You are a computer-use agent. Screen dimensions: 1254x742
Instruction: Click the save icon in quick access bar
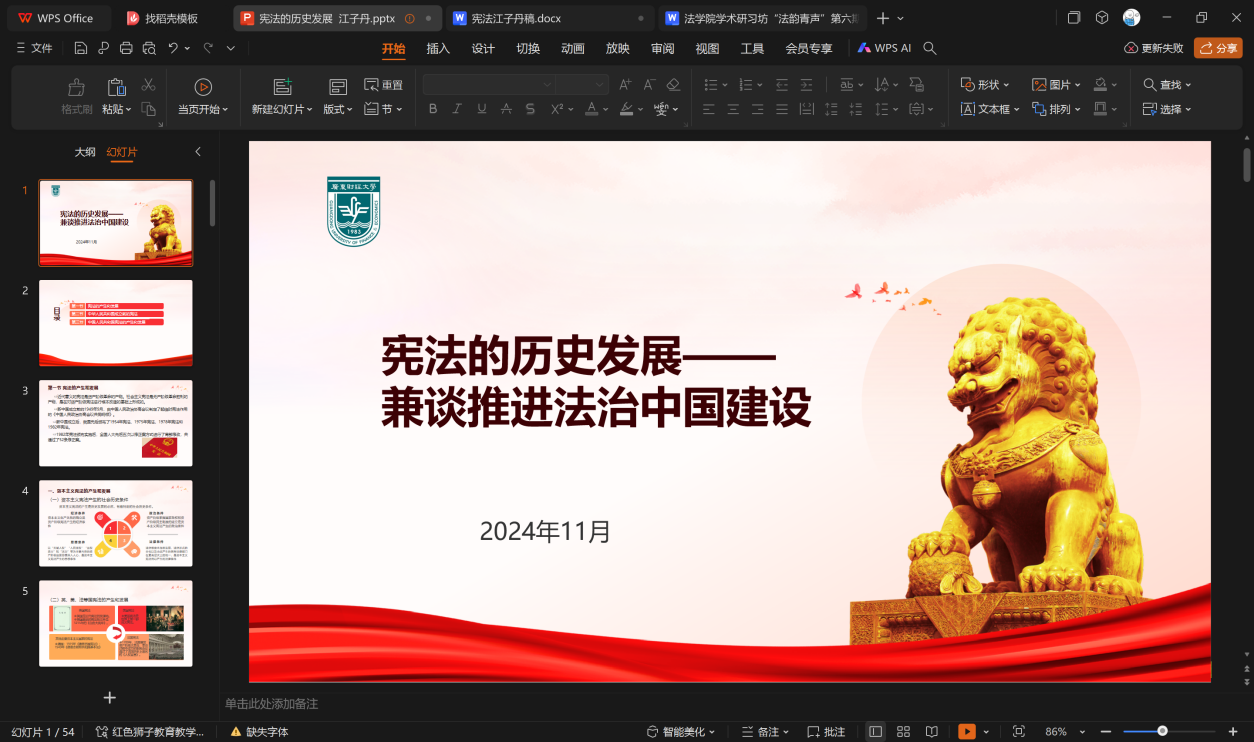(x=81, y=48)
